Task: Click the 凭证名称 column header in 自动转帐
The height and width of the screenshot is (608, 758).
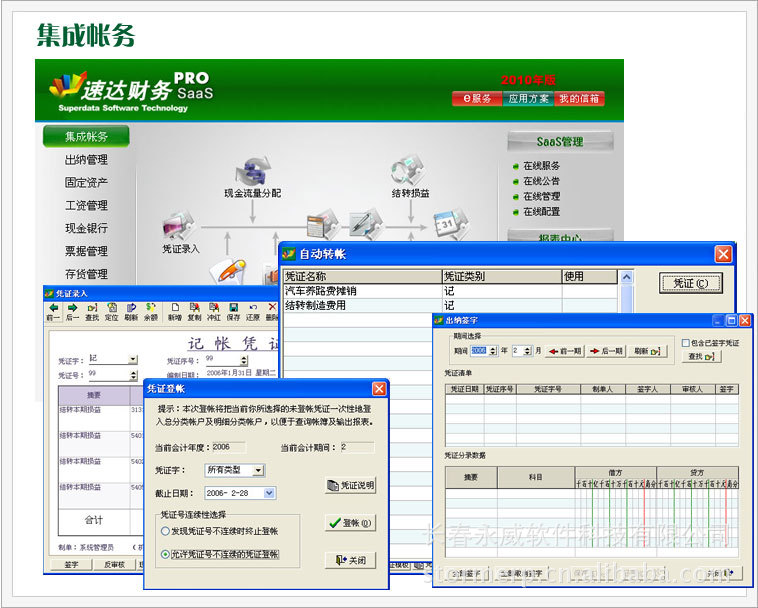Action: (x=363, y=276)
